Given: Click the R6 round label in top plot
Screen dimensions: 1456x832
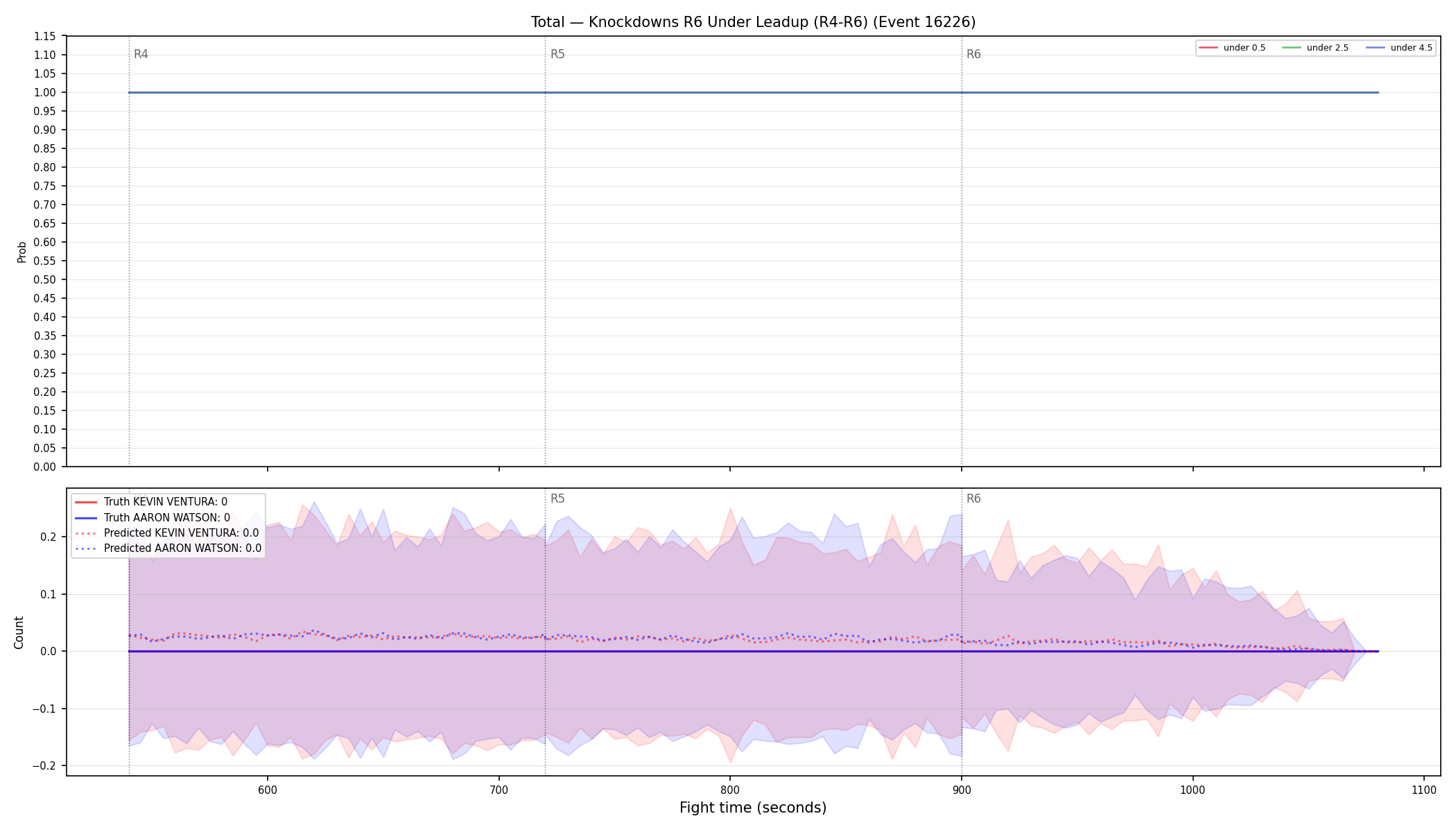Looking at the screenshot, I should (x=973, y=55).
